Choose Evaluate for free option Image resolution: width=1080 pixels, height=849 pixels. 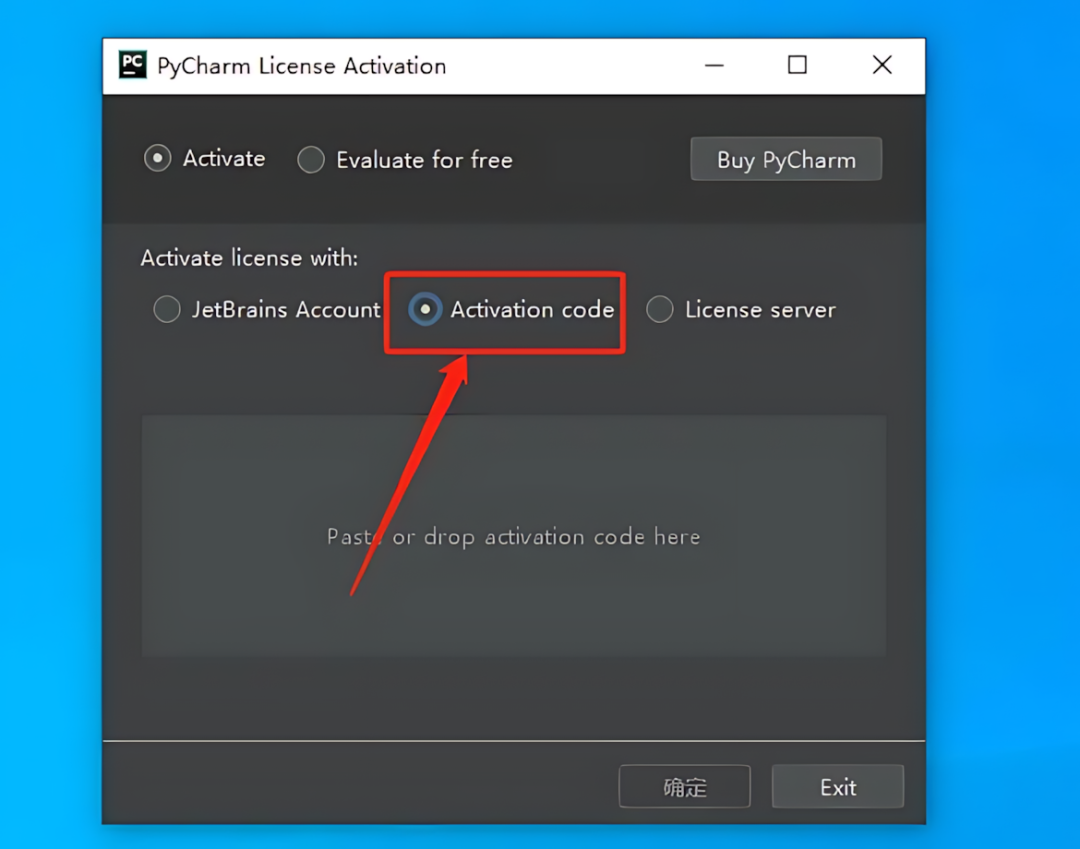(311, 160)
